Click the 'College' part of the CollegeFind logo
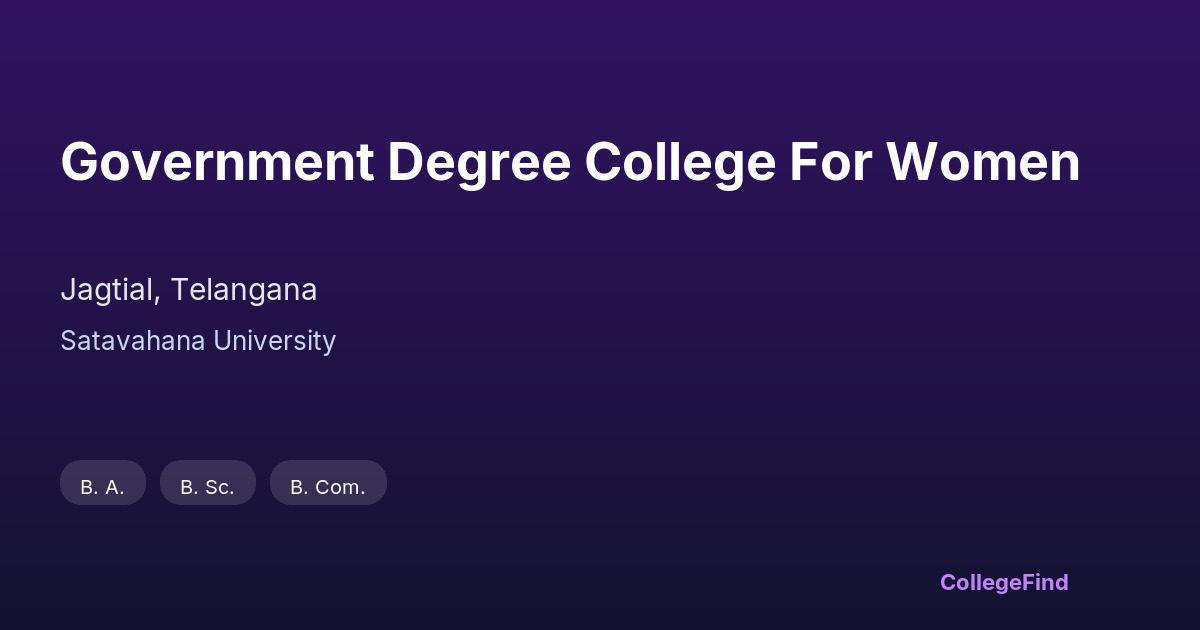 point(980,582)
